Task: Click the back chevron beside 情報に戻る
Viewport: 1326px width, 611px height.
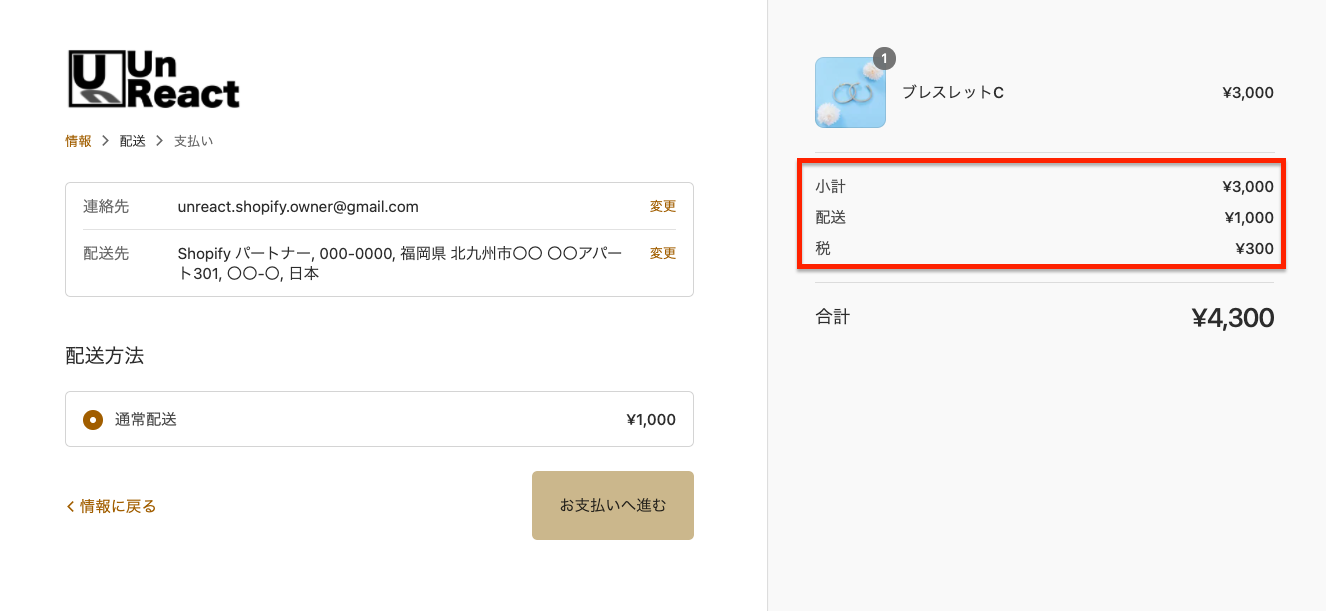Action: coord(70,506)
